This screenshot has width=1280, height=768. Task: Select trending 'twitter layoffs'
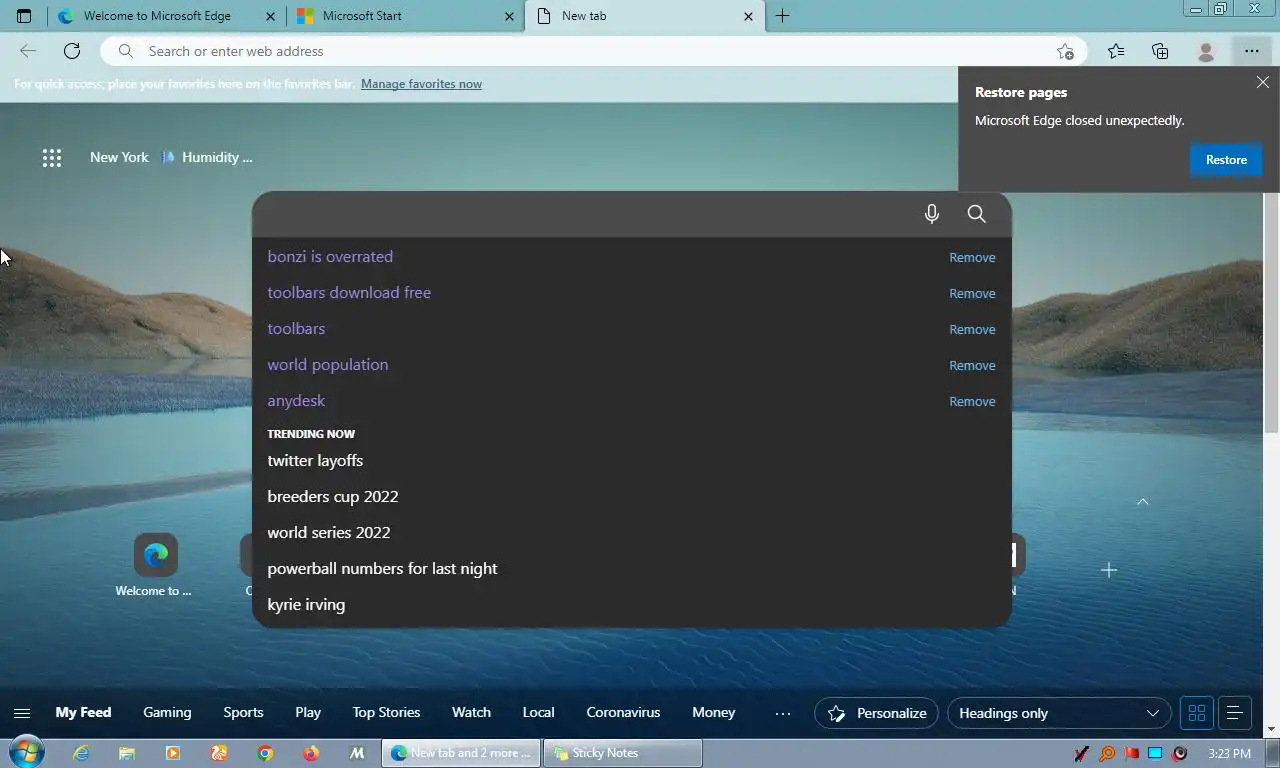click(x=315, y=461)
